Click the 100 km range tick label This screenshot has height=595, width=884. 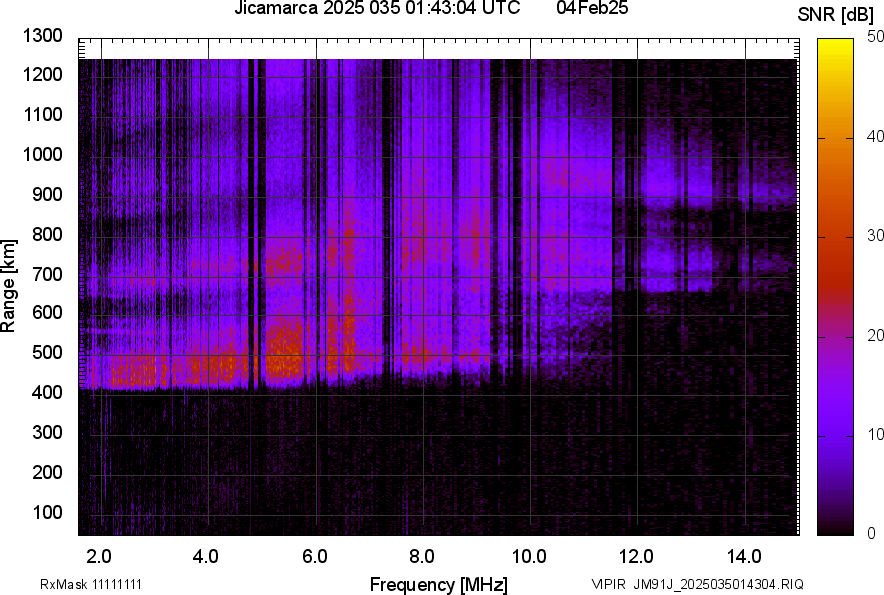[46, 512]
